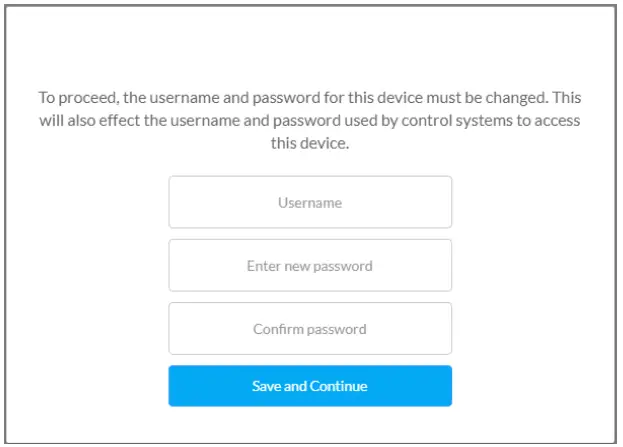
Task: Click inside the Confirm password box
Action: pyautogui.click(x=310, y=329)
